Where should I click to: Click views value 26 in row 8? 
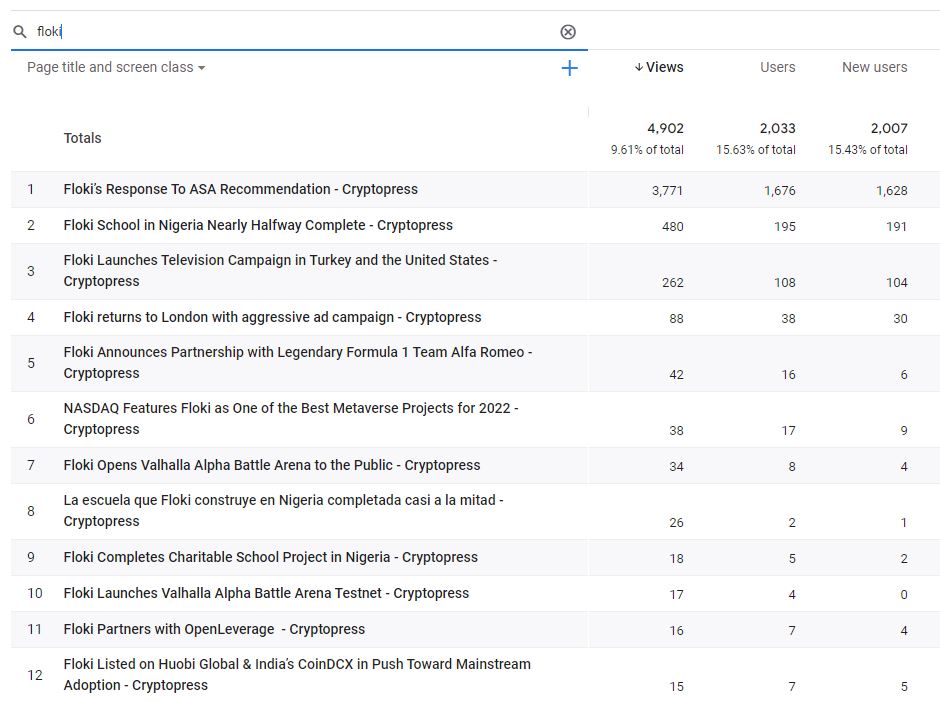[676, 523]
